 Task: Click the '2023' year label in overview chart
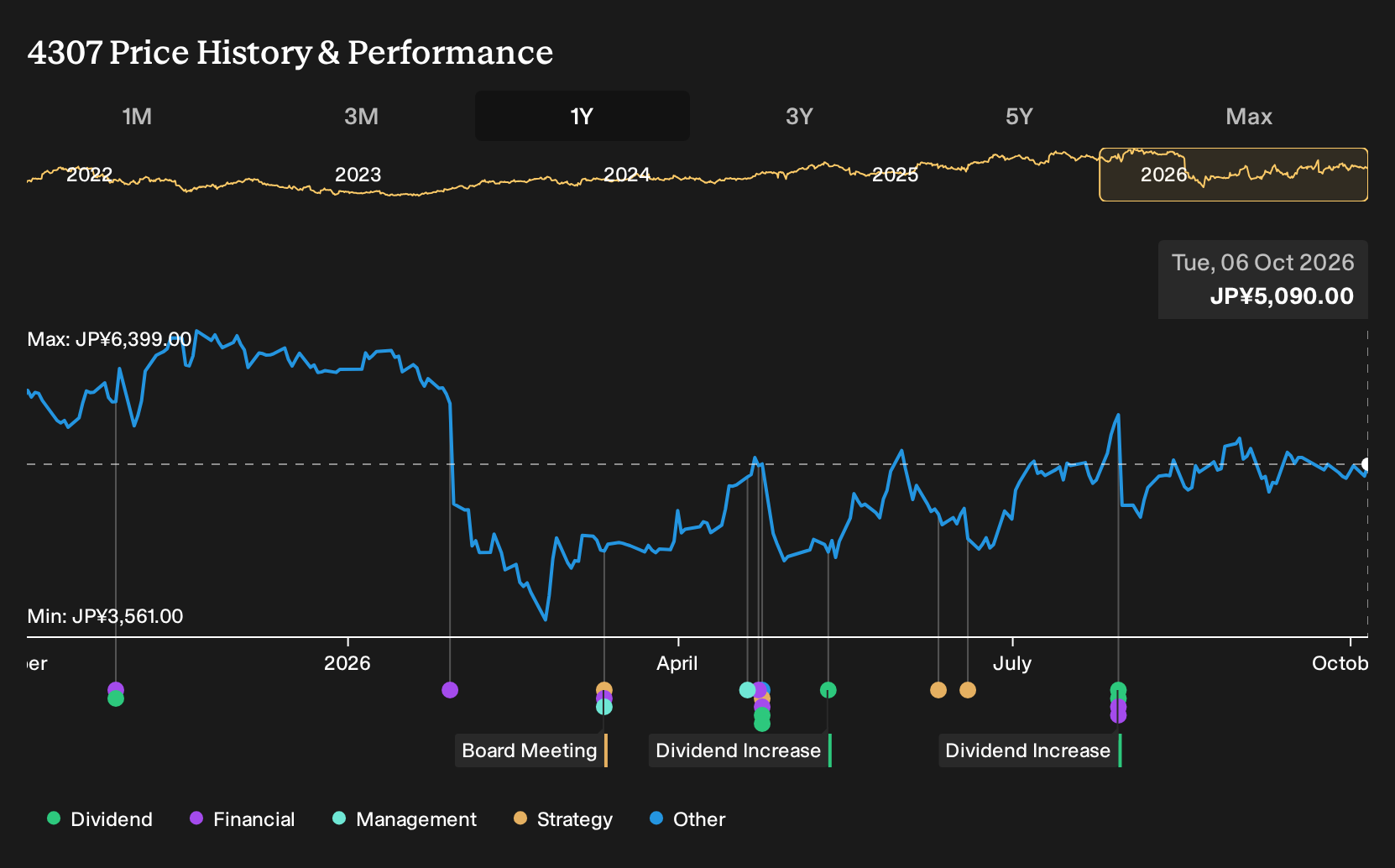click(x=358, y=175)
